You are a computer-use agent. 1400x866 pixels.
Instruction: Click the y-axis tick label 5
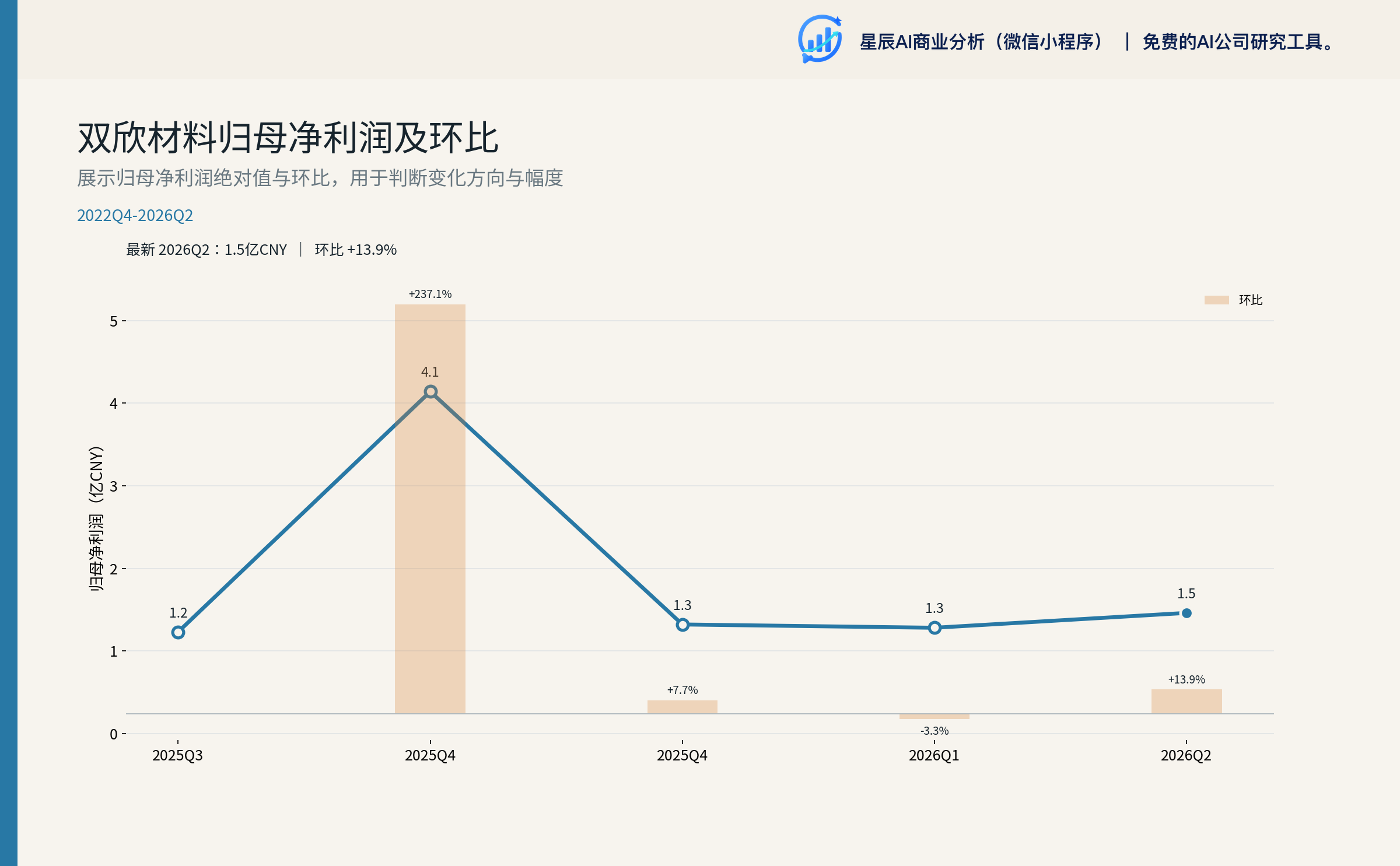pos(114,321)
